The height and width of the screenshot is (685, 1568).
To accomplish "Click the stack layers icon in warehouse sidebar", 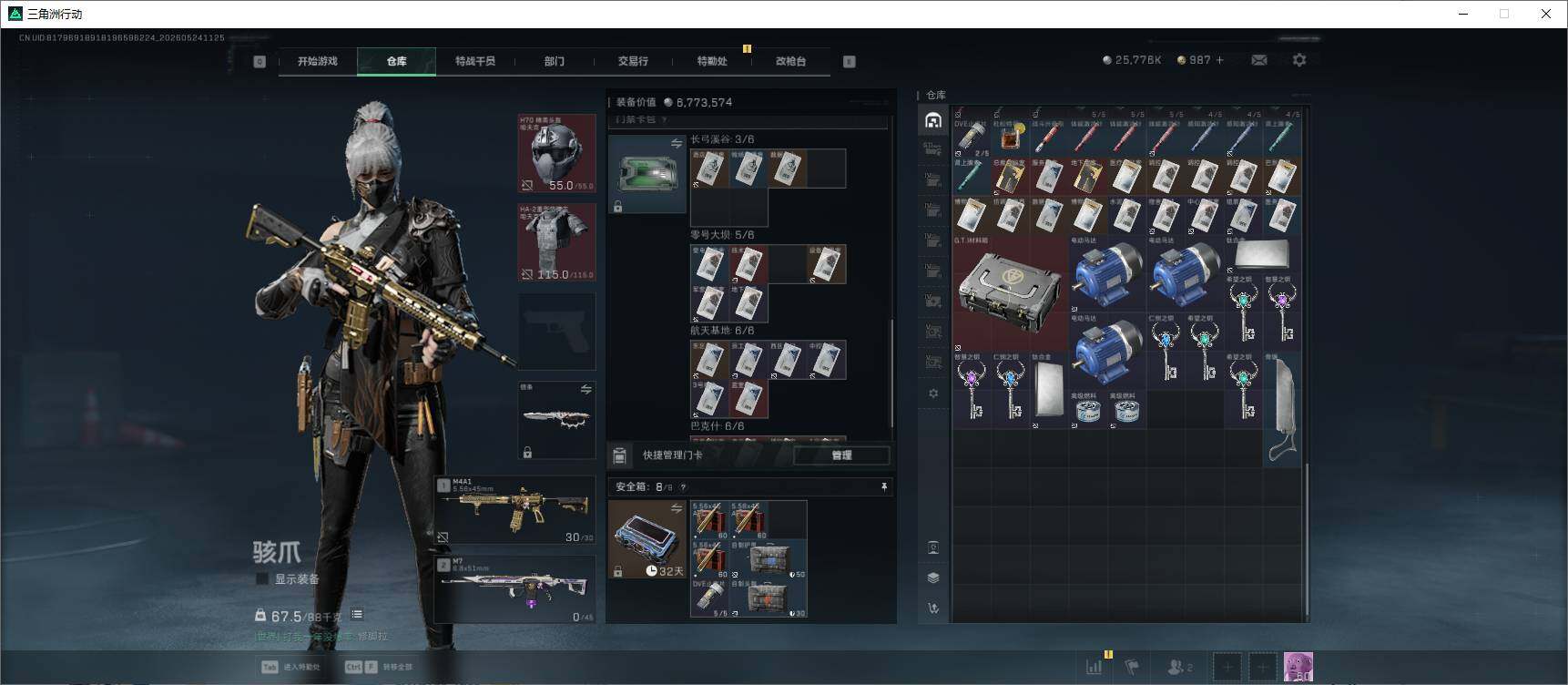I will (933, 578).
